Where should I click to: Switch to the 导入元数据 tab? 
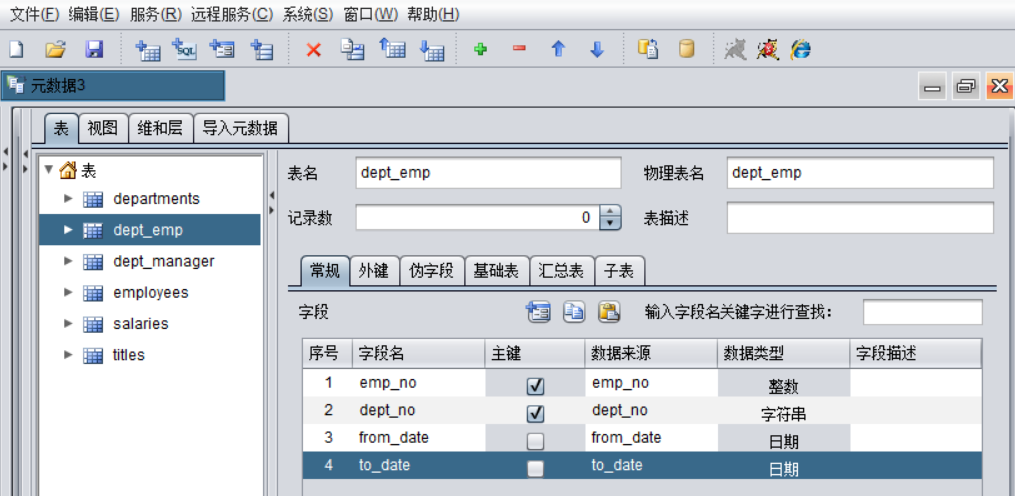[241, 128]
